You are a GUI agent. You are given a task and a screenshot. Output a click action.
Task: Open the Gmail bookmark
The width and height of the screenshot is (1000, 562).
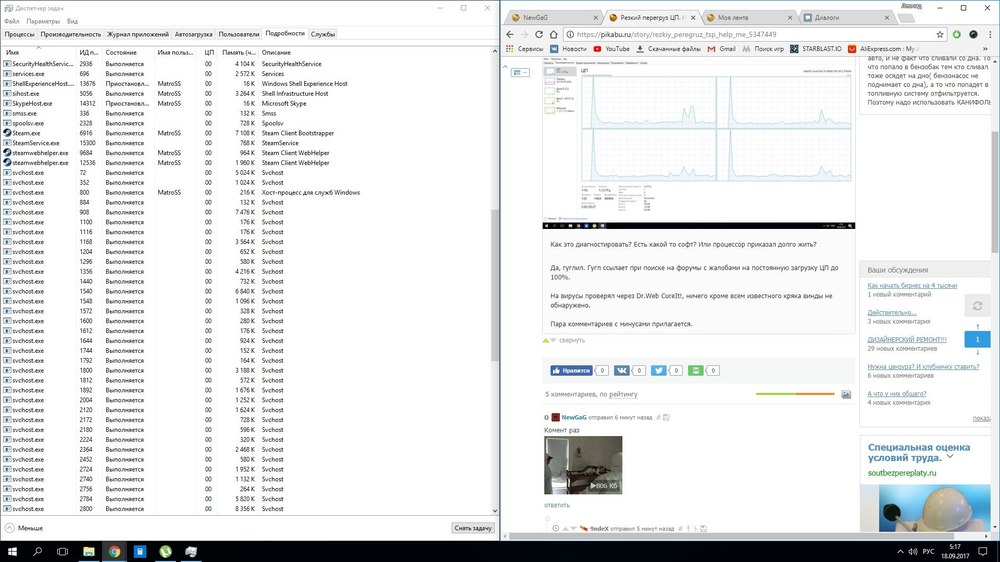tap(721, 48)
